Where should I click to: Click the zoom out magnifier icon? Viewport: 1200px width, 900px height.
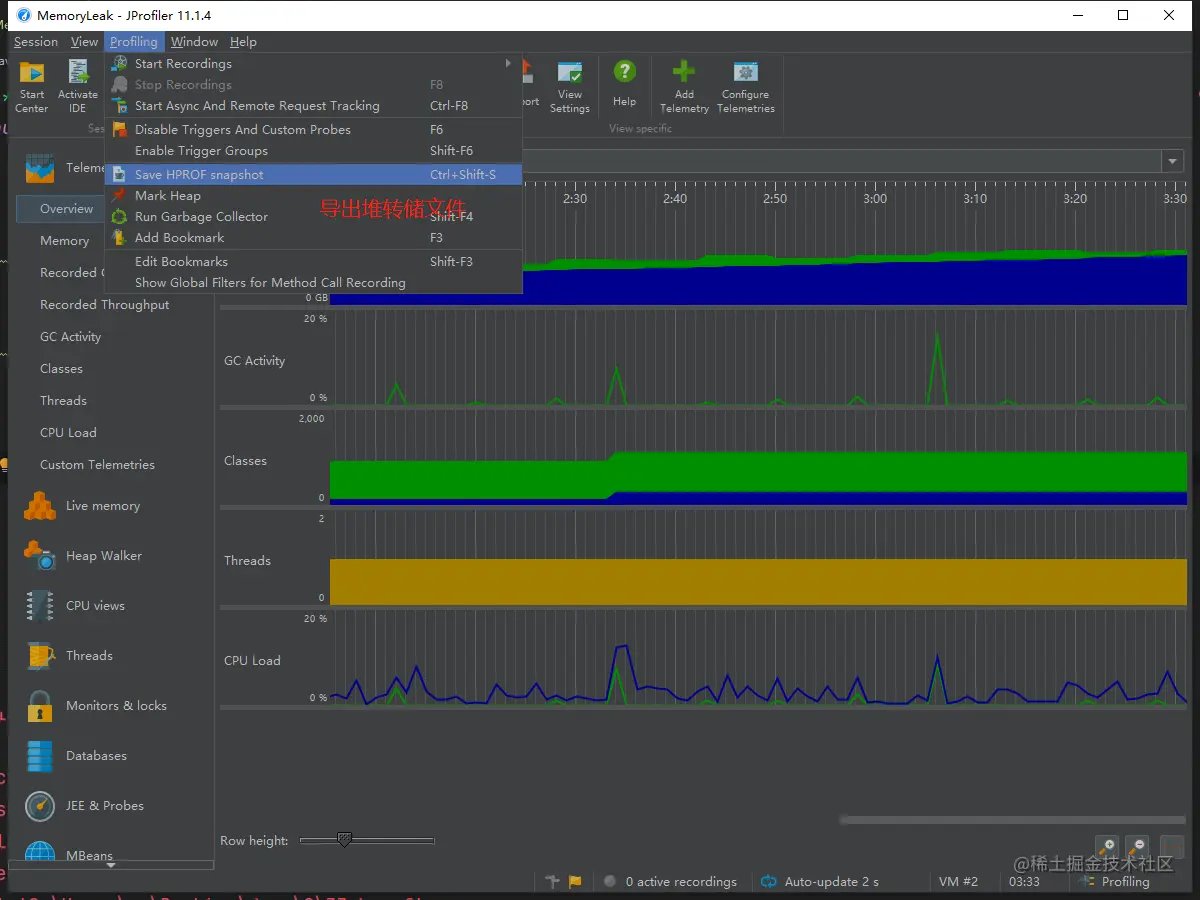click(x=1137, y=846)
